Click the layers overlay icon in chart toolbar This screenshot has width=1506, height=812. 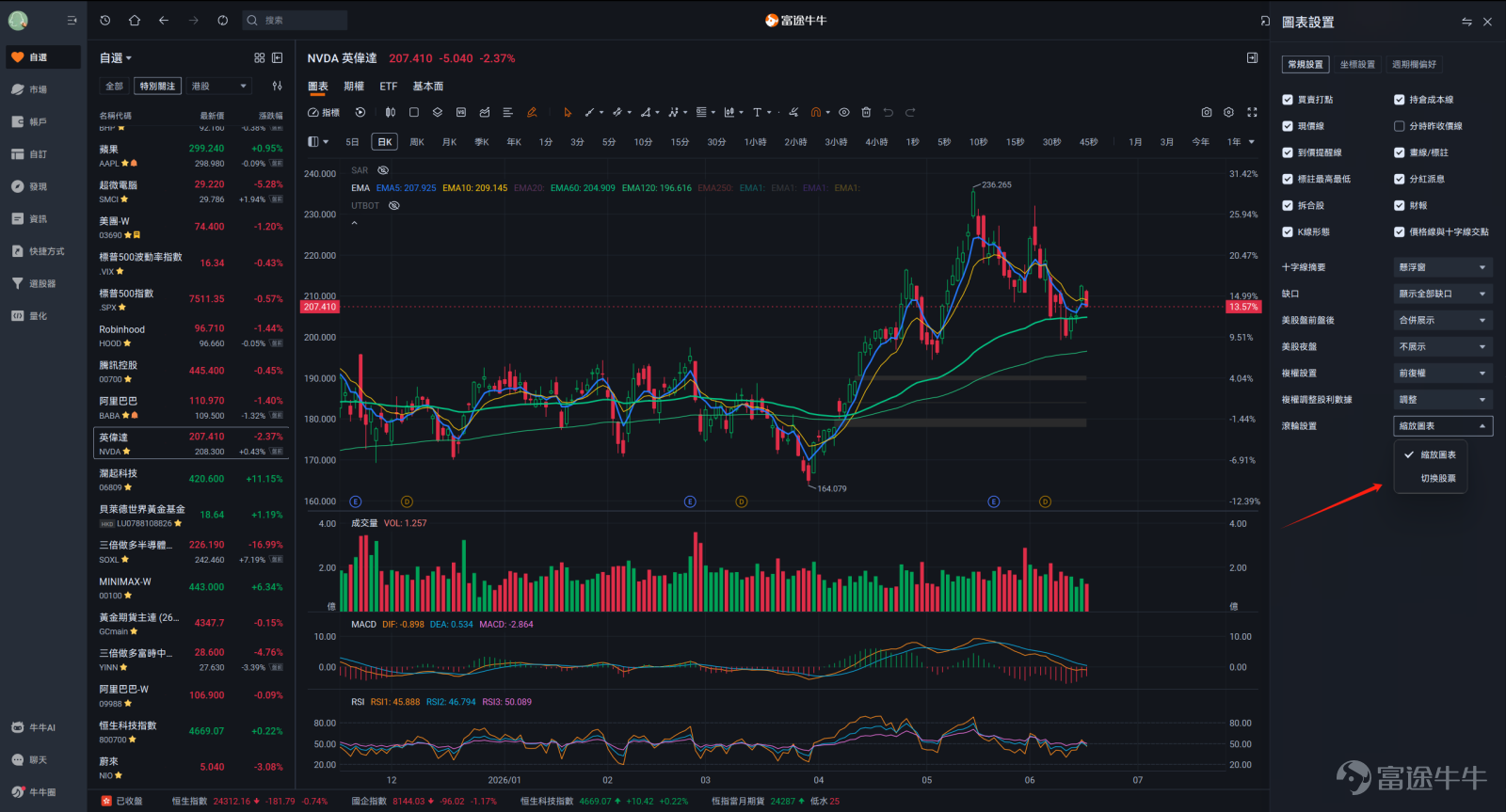click(x=438, y=112)
